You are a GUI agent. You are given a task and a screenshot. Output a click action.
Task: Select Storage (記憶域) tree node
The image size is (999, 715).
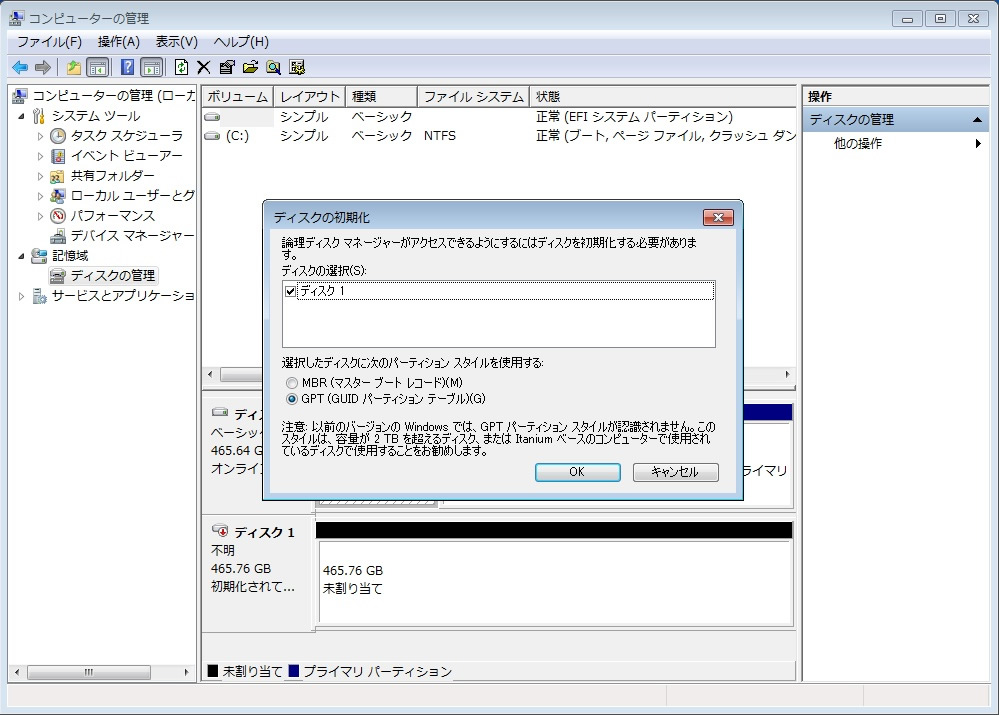[69, 256]
